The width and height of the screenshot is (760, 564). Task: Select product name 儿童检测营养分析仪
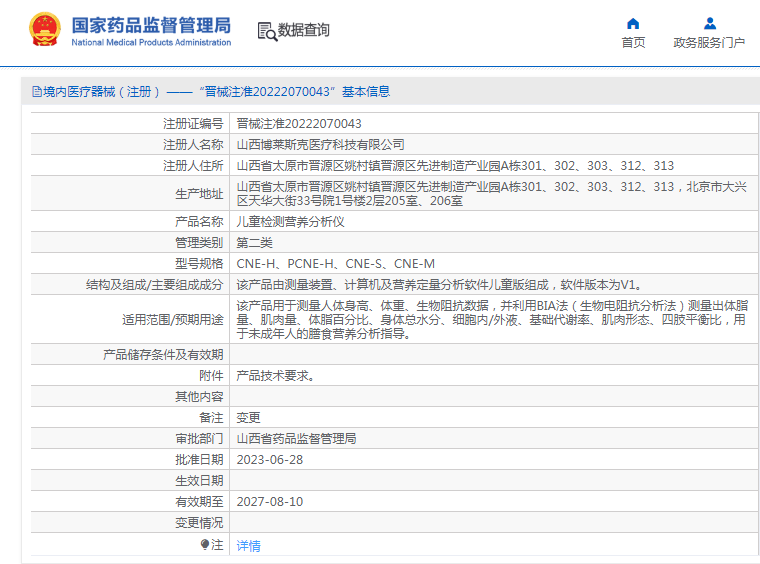[x=290, y=222]
